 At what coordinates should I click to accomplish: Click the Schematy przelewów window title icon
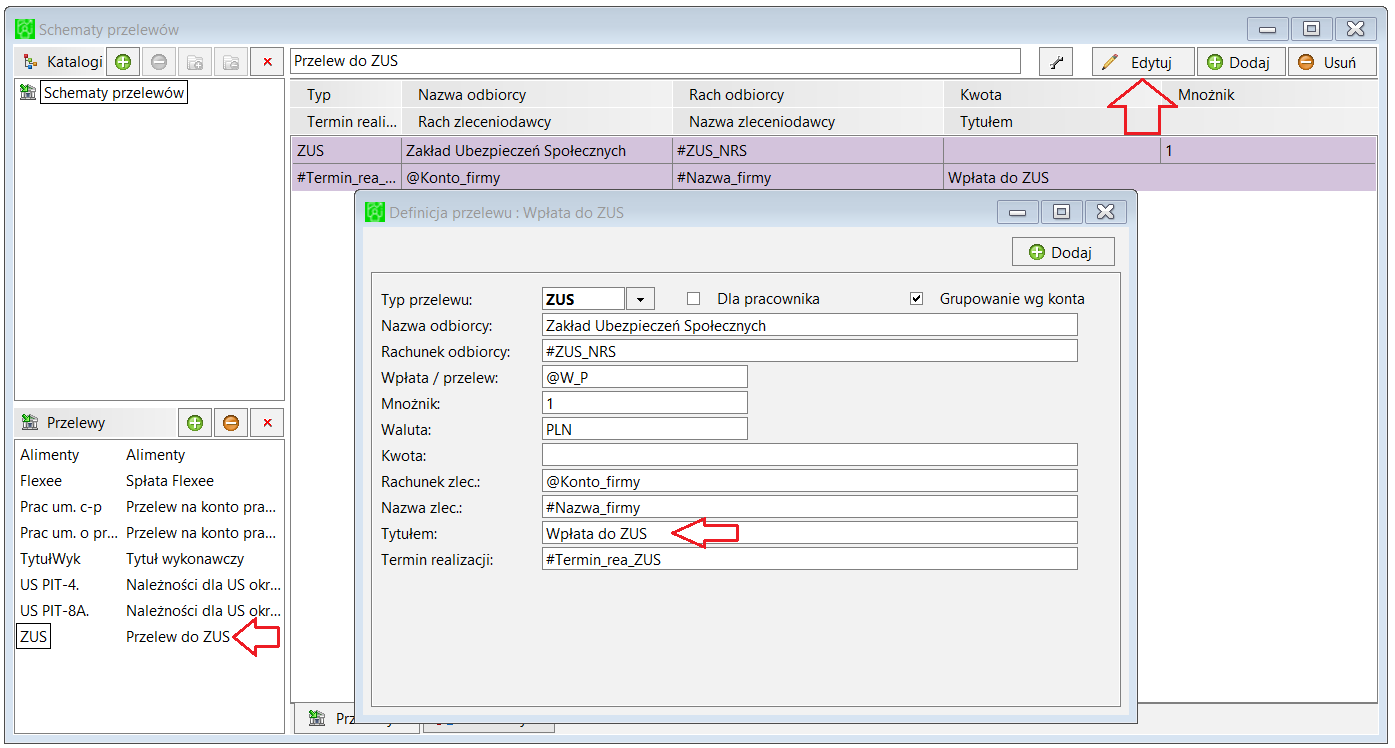point(26,30)
